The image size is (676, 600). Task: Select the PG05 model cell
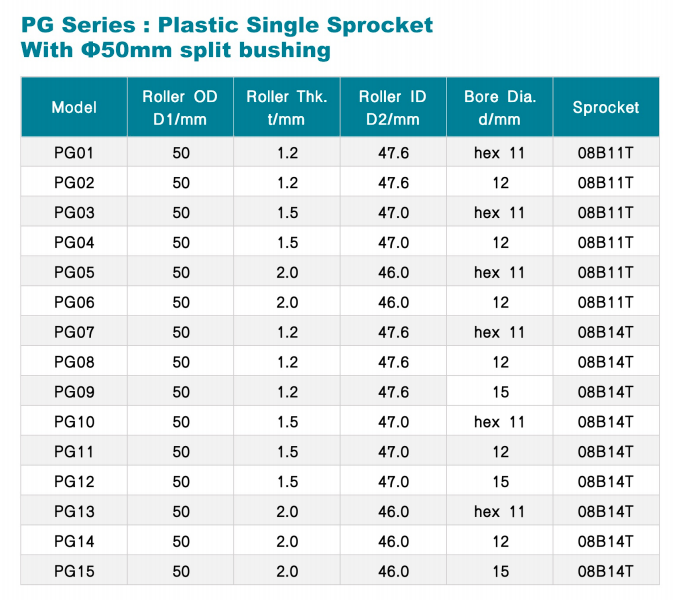pyautogui.click(x=74, y=272)
